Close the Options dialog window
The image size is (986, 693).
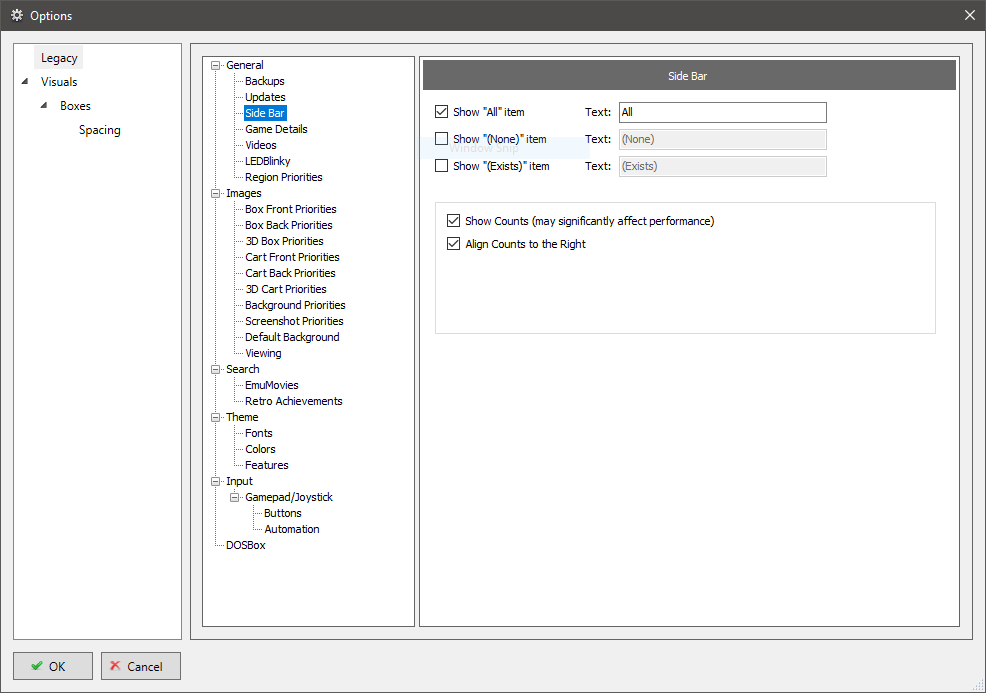click(x=969, y=15)
